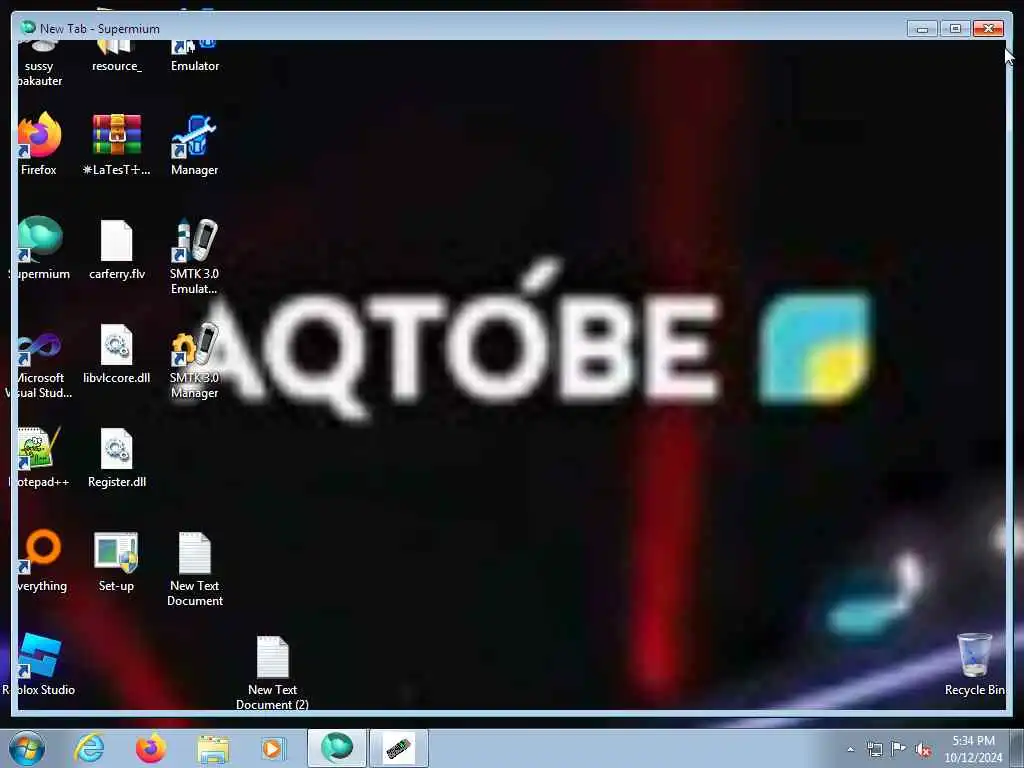Image resolution: width=1024 pixels, height=768 pixels.
Task: Open the SMTK 3.0 Emulator shortcut
Action: tap(194, 255)
